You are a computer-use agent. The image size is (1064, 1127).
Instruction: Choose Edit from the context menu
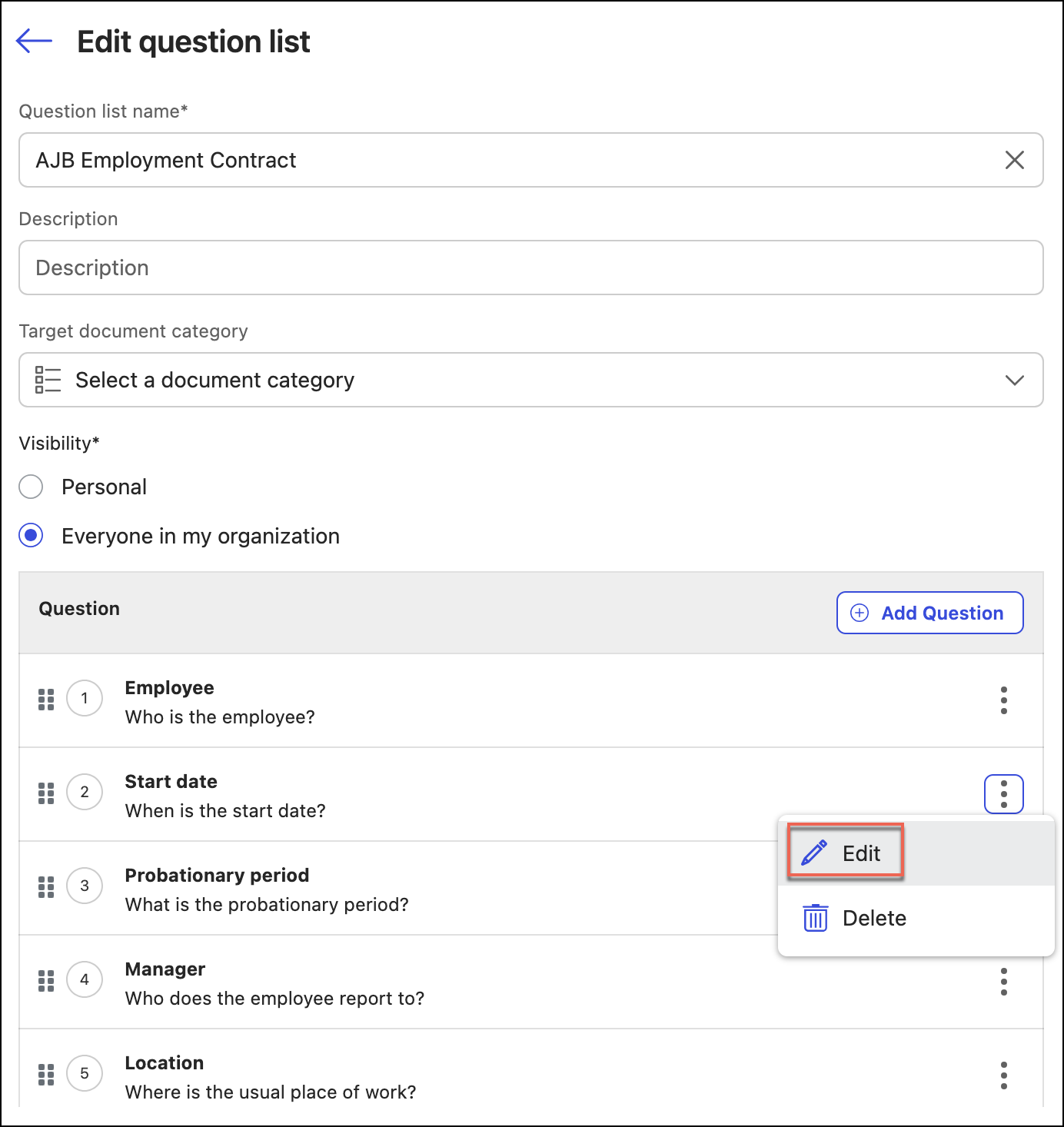(861, 853)
